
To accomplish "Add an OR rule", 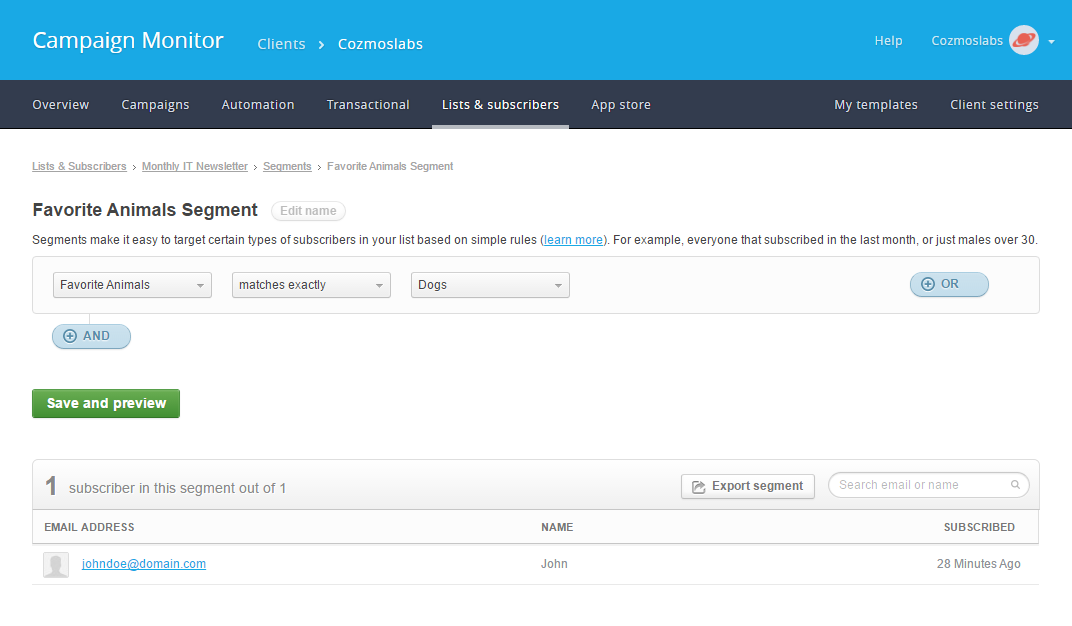I will click(x=949, y=284).
